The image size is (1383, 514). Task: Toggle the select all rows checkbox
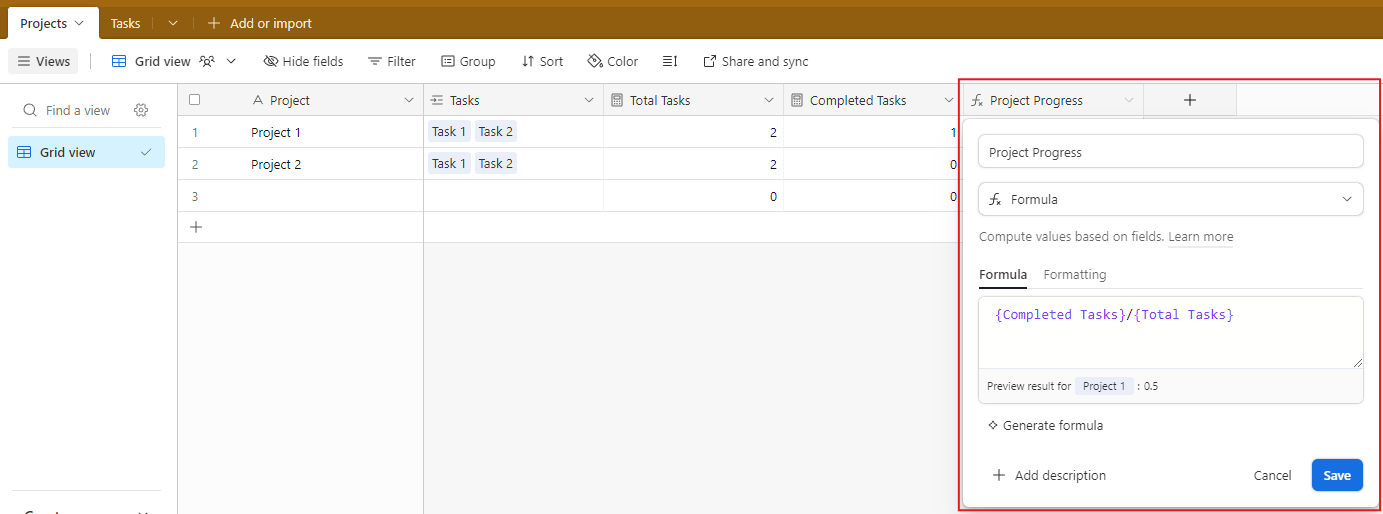[x=195, y=100]
